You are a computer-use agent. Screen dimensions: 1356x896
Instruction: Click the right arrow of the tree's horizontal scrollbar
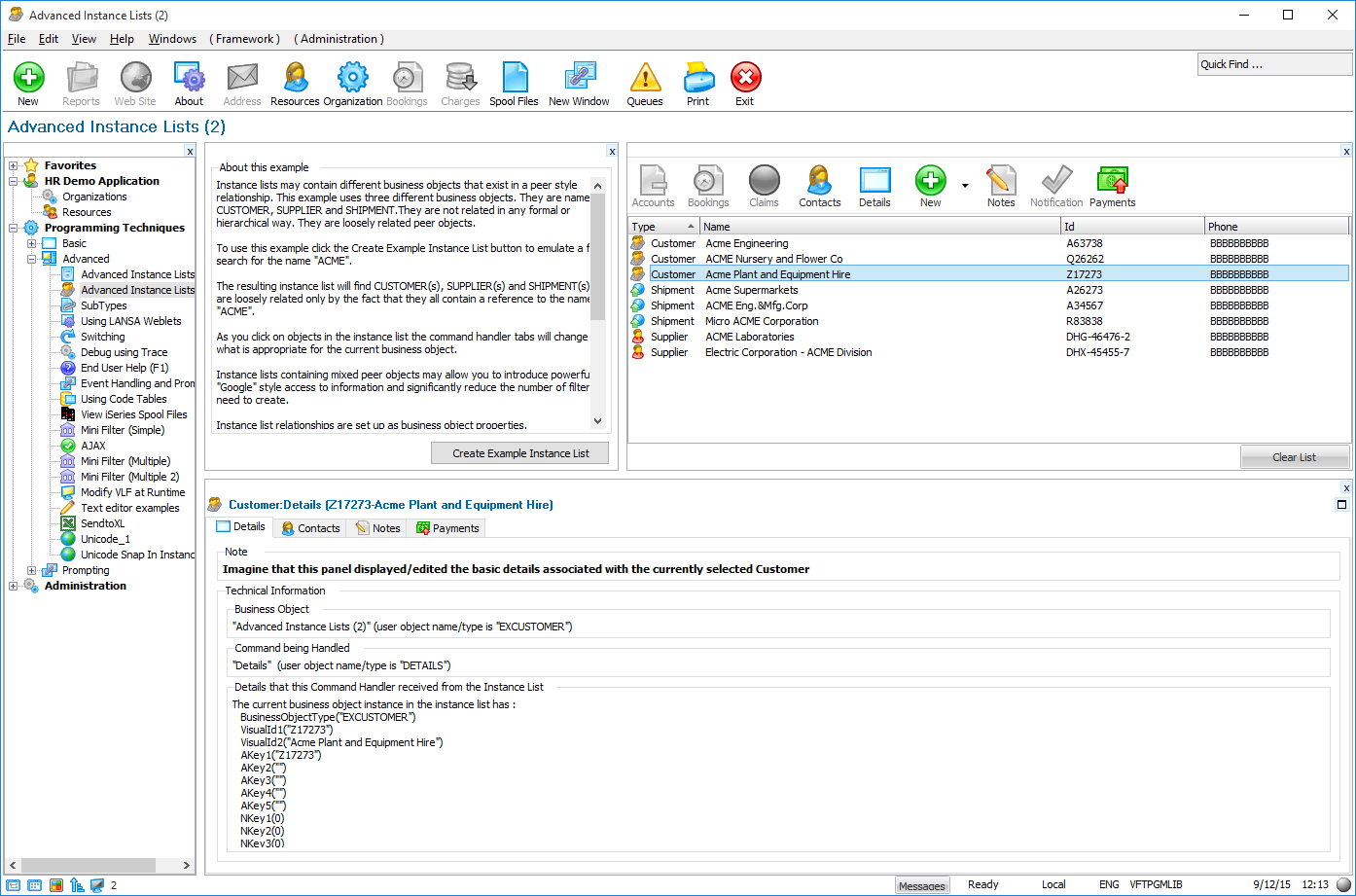coord(187,865)
